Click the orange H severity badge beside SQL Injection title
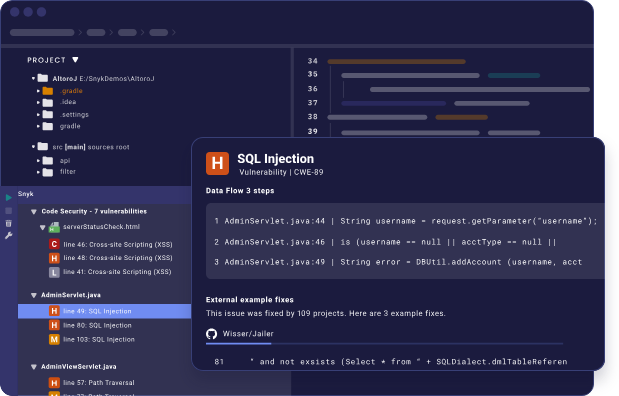The image size is (619, 396). pos(217,163)
